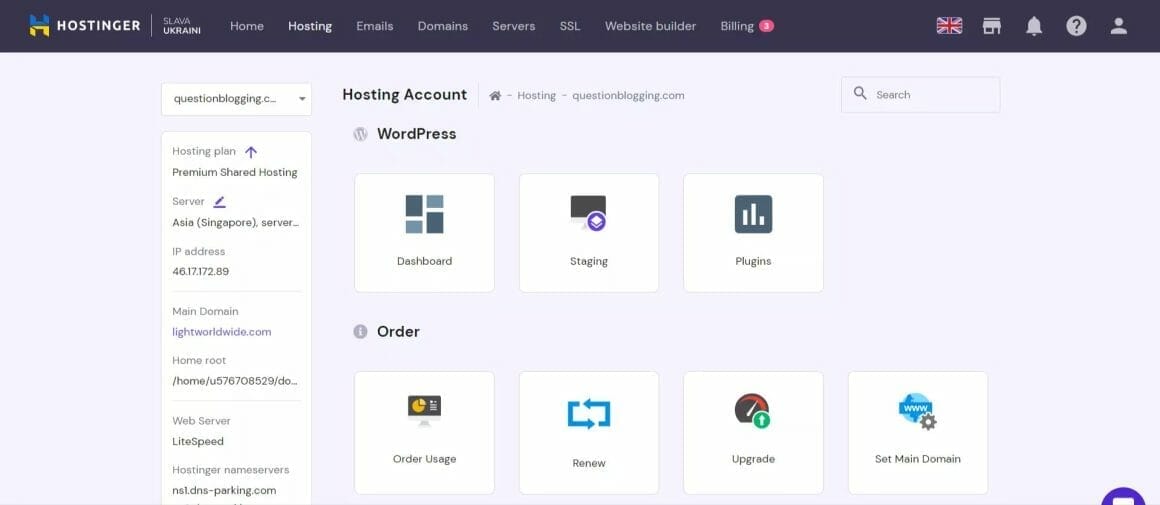Click the Hosting breadcrumb link

point(536,96)
